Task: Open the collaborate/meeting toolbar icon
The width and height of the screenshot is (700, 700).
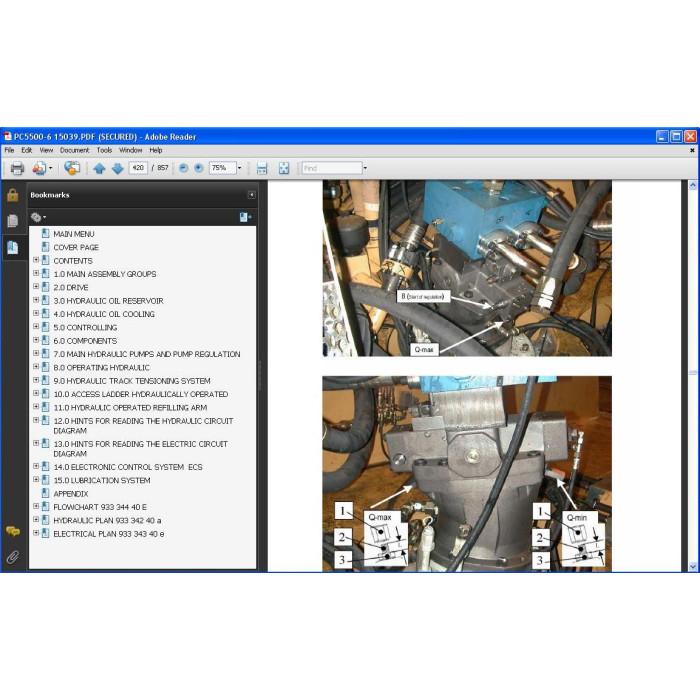Action: pos(72,168)
